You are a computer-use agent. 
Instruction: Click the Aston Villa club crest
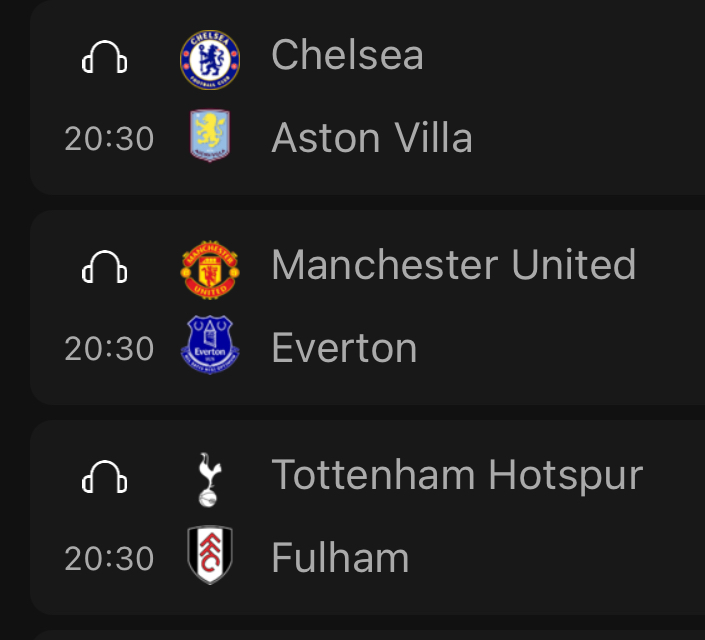210,135
